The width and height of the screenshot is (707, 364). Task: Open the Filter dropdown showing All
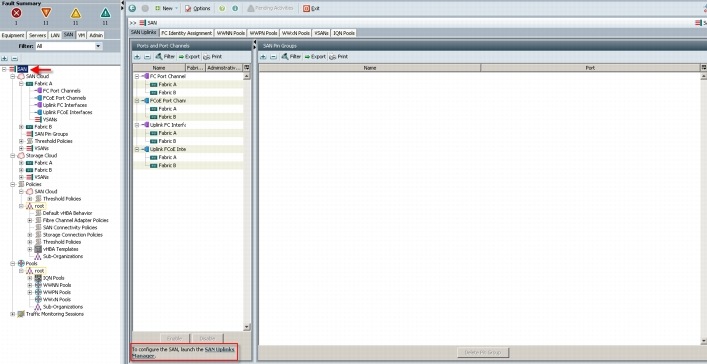coord(69,46)
